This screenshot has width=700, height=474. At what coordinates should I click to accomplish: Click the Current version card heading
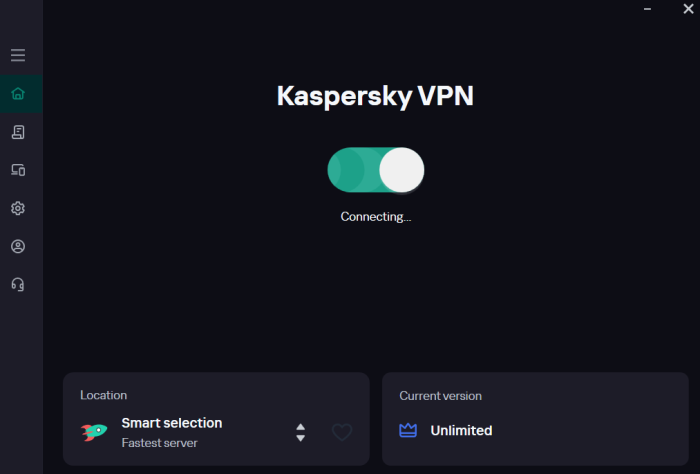click(440, 396)
